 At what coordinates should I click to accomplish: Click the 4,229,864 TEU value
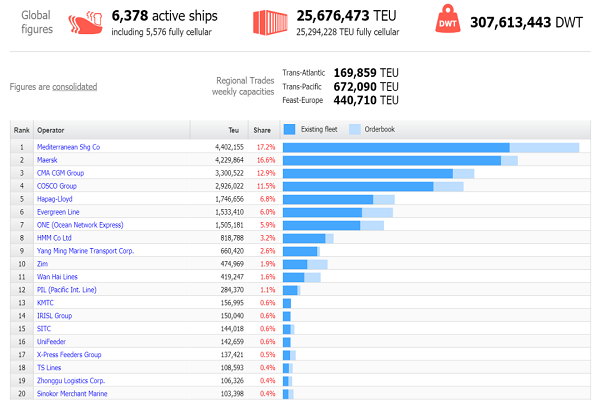pyautogui.click(x=229, y=160)
